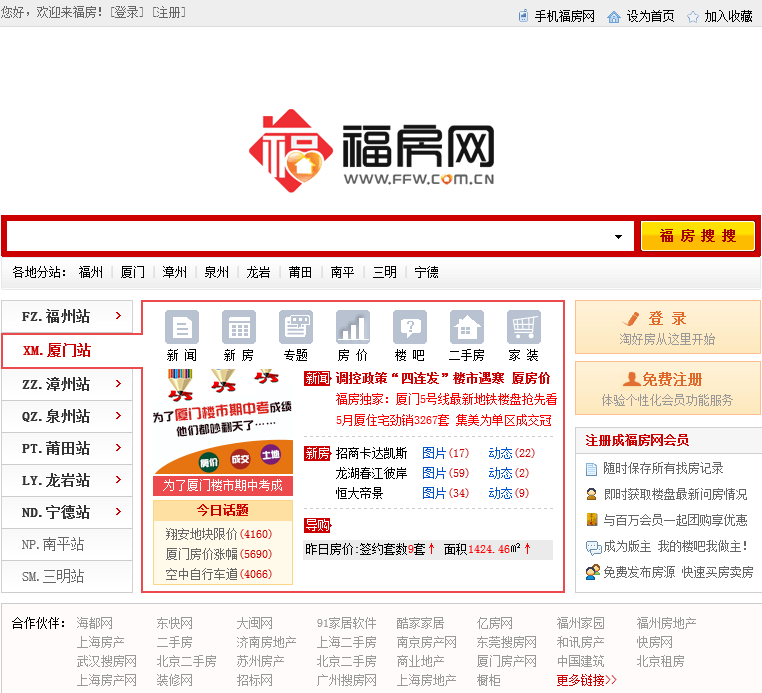The height and width of the screenshot is (693, 762).
Task: Open partner link 福州房地产
Action: 666,623
